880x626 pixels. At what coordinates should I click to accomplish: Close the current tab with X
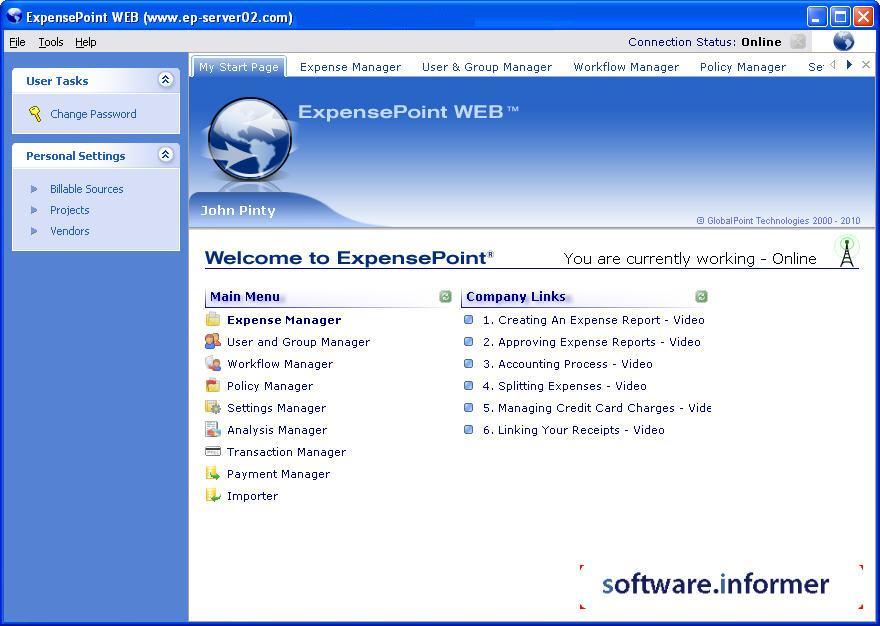866,65
